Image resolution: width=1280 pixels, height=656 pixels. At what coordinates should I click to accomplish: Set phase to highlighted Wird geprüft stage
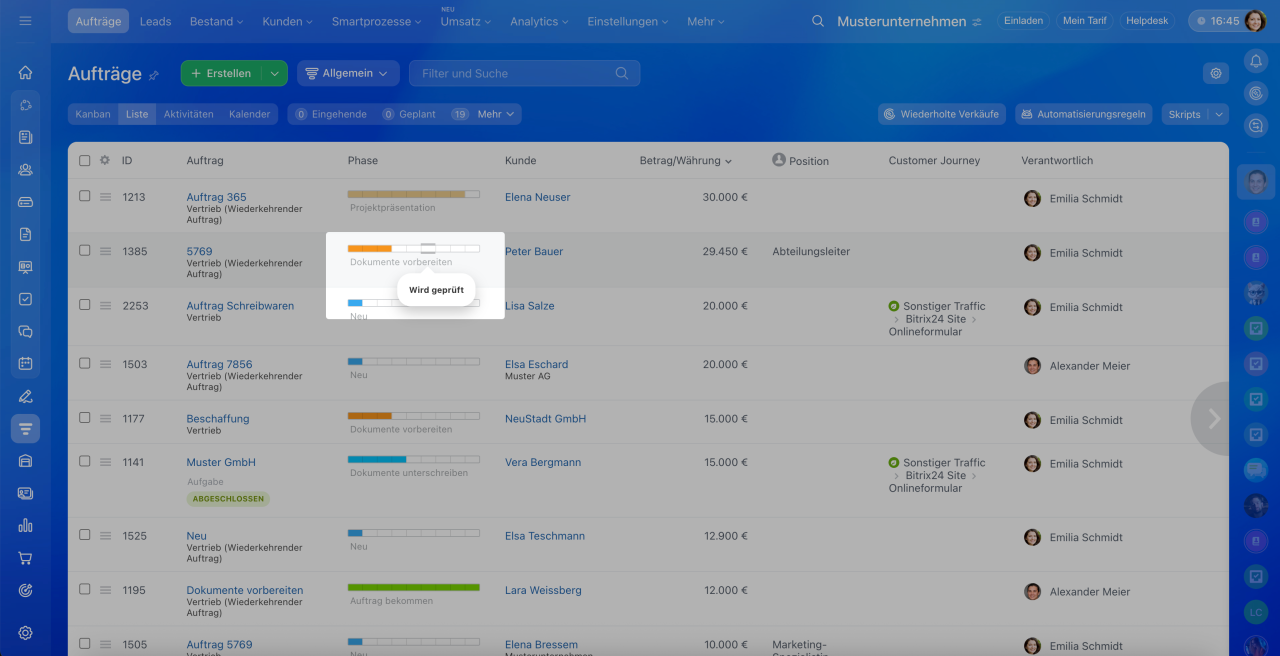[428, 248]
